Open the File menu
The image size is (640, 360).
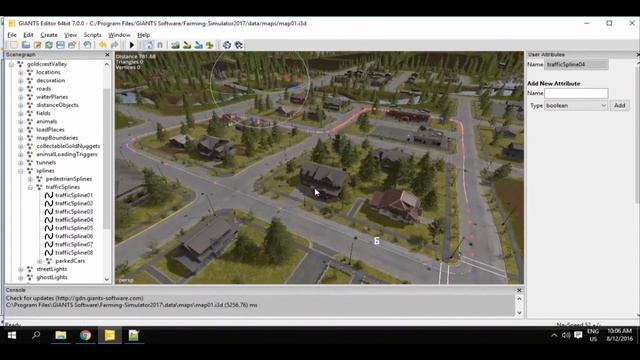12,35
